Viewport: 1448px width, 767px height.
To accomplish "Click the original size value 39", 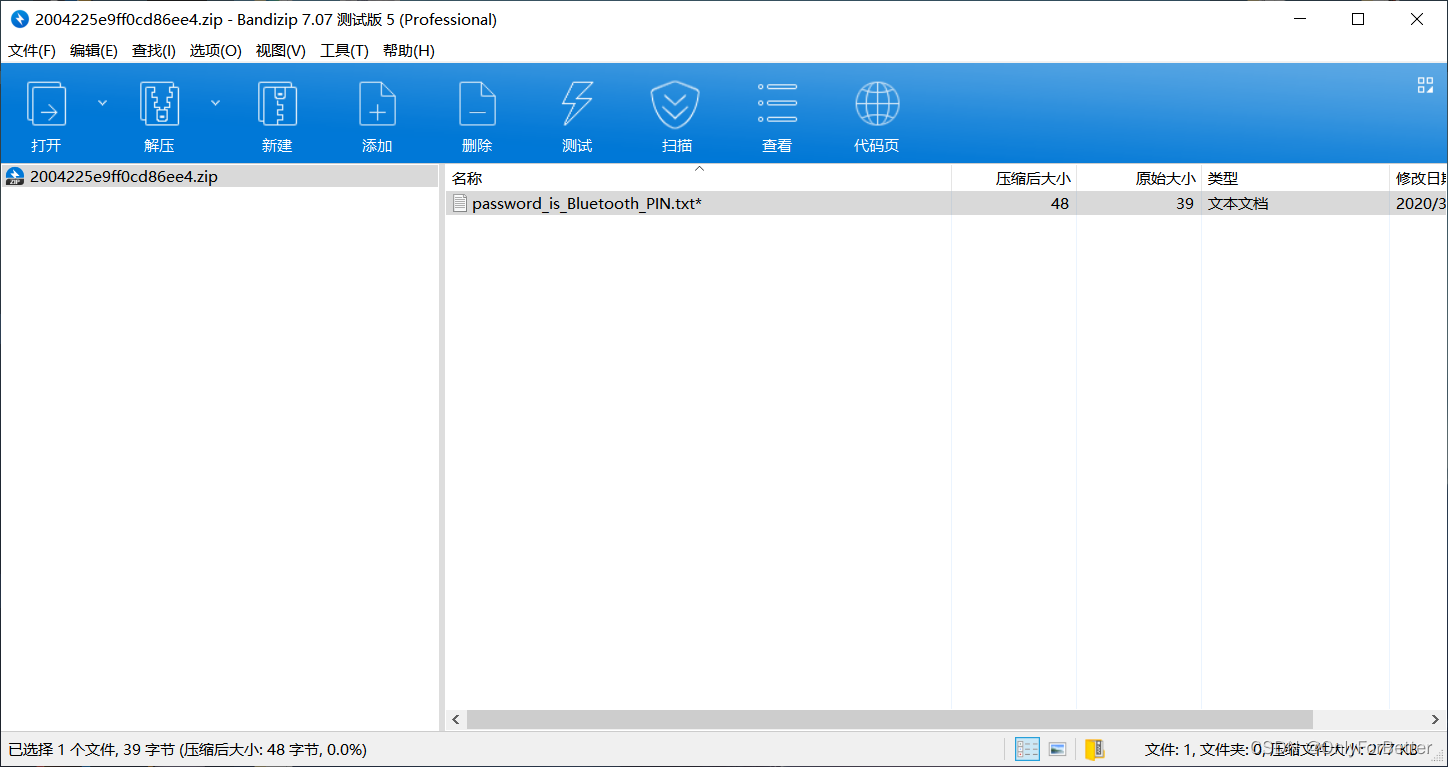I will point(1184,203).
